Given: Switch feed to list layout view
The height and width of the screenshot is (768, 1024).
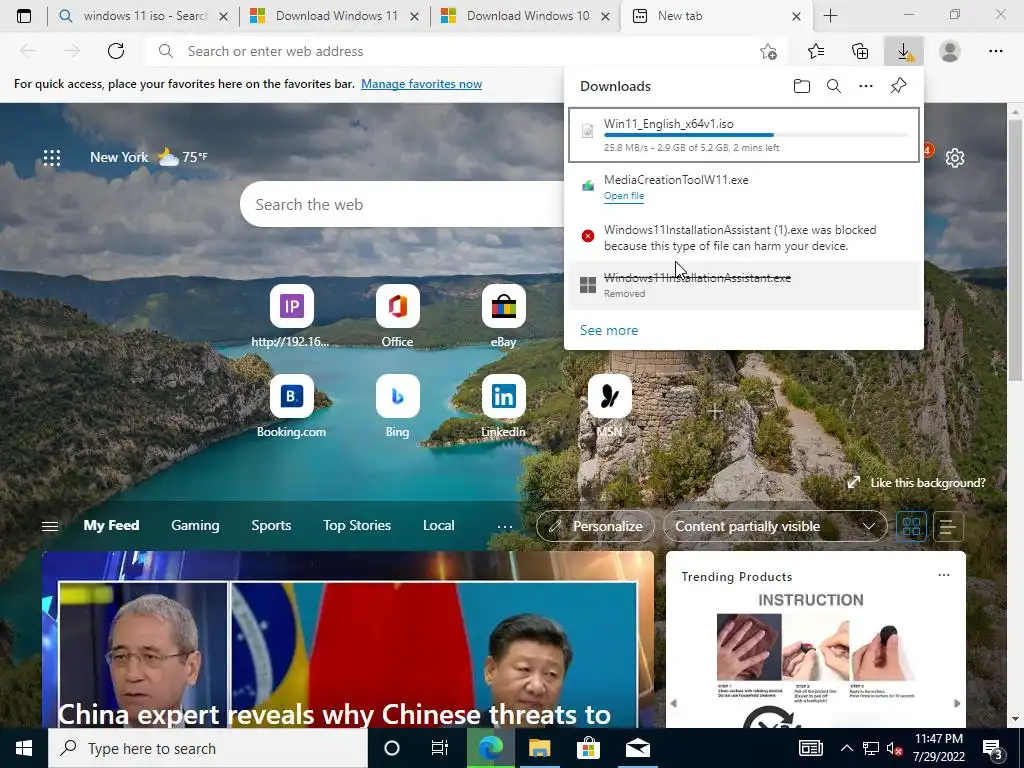Looking at the screenshot, I should [x=948, y=526].
